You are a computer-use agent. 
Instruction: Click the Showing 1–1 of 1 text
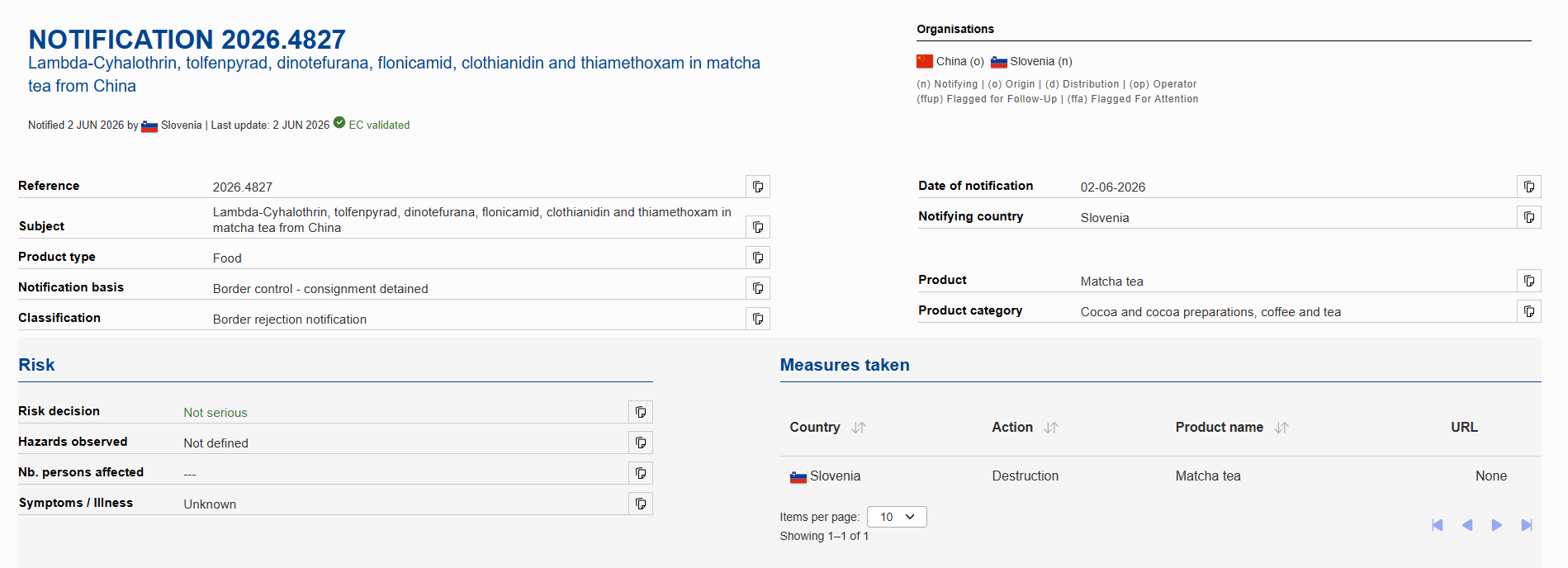click(x=824, y=536)
